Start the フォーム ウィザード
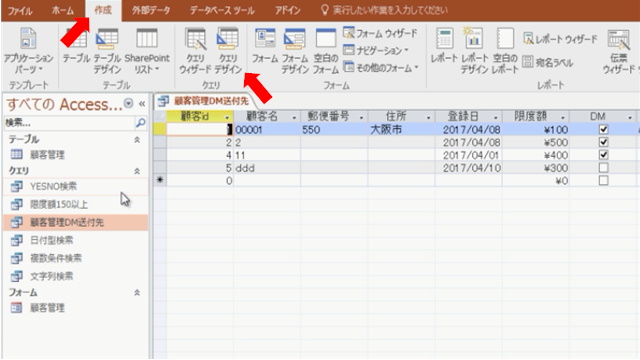 380,33
